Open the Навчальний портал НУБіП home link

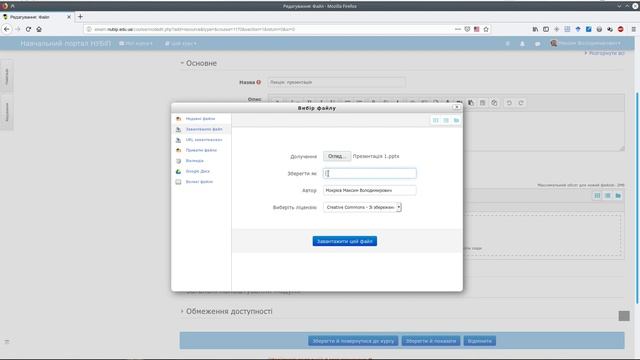(65, 43)
